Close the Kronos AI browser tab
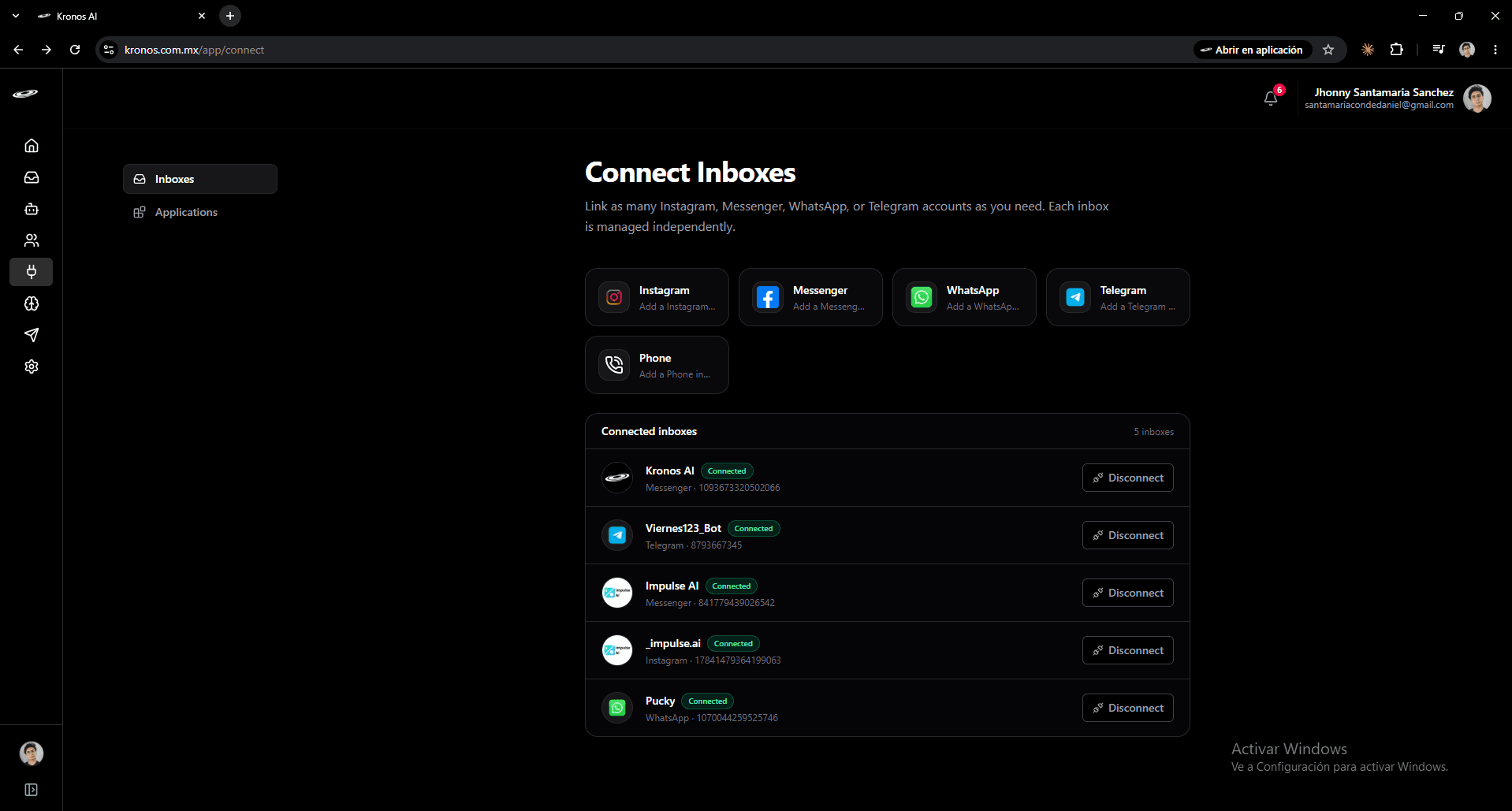The image size is (1512, 811). pyautogui.click(x=202, y=16)
